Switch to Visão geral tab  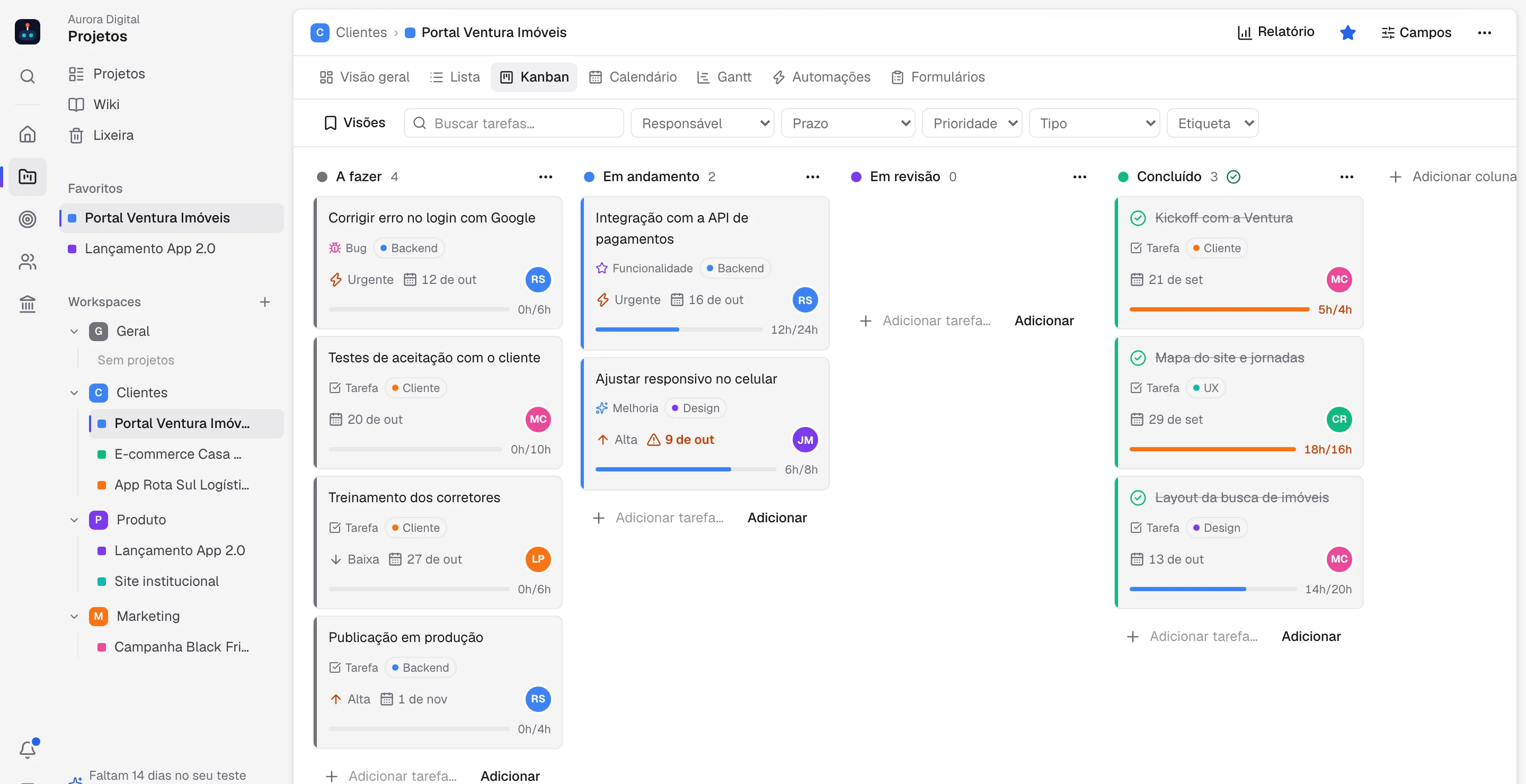tap(365, 77)
